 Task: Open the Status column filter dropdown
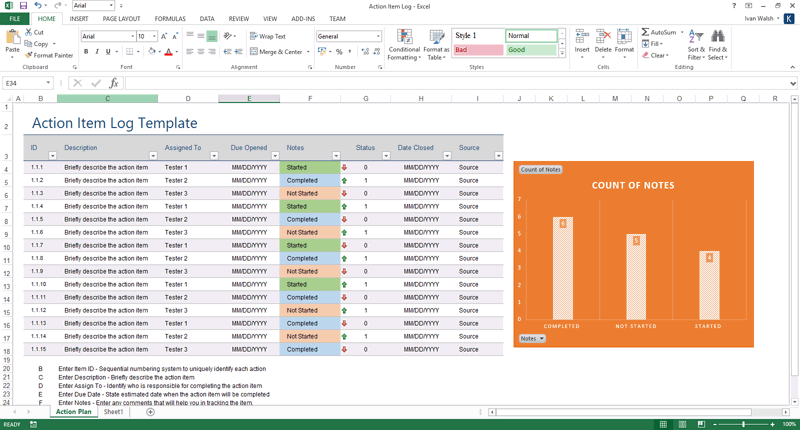pos(386,156)
